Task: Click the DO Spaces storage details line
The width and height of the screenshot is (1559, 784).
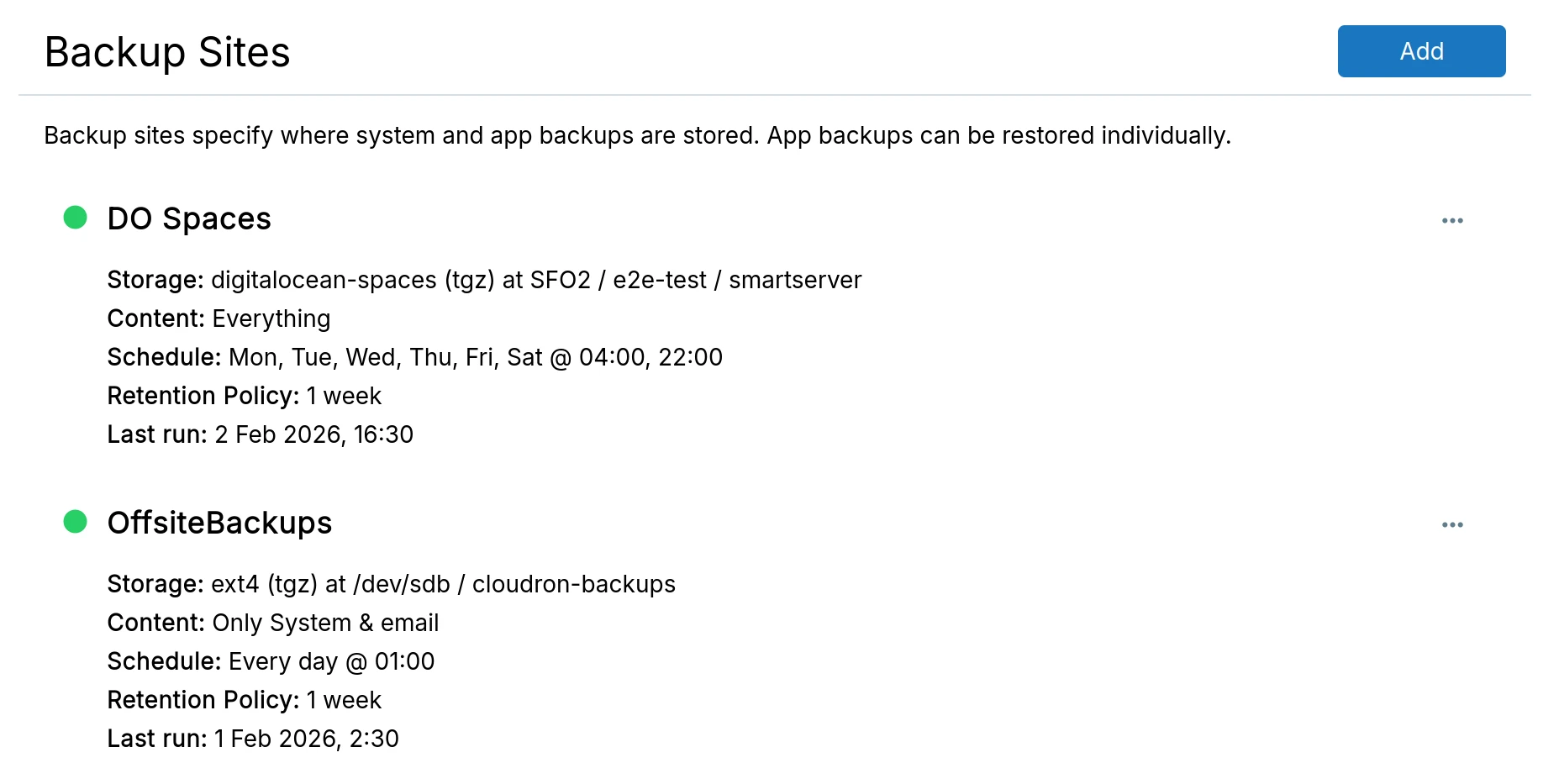Action: [484, 280]
